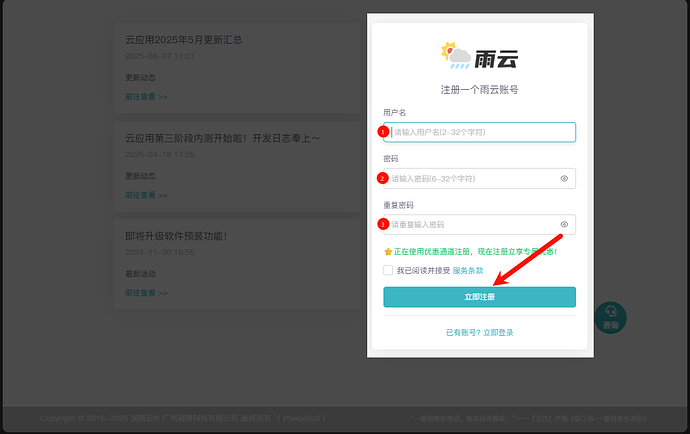Viewport: 690px width, 434px height.
Task: Click the 最新活动 category tag
Action: (x=140, y=274)
